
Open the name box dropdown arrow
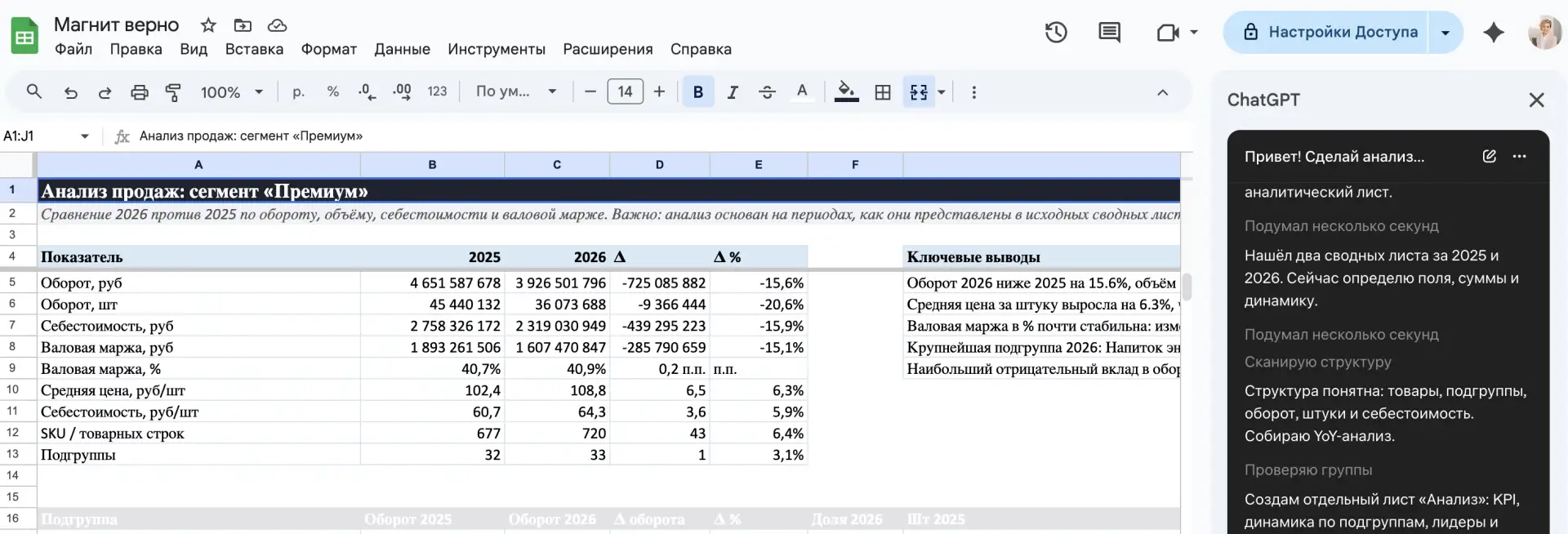84,136
